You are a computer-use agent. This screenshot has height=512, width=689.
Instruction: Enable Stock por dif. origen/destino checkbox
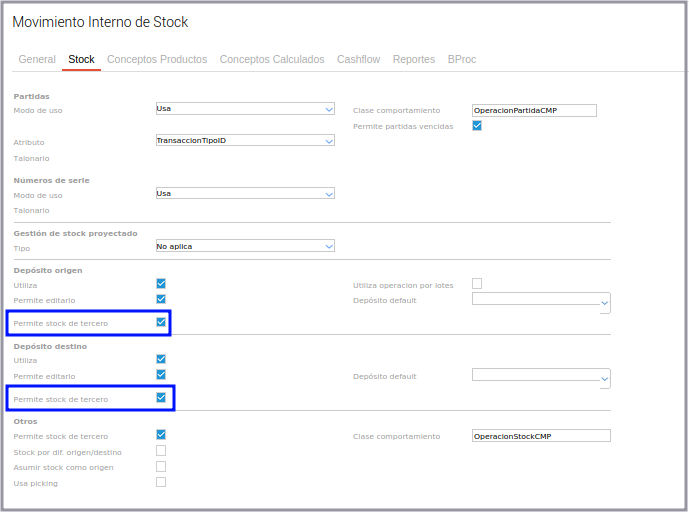161,451
